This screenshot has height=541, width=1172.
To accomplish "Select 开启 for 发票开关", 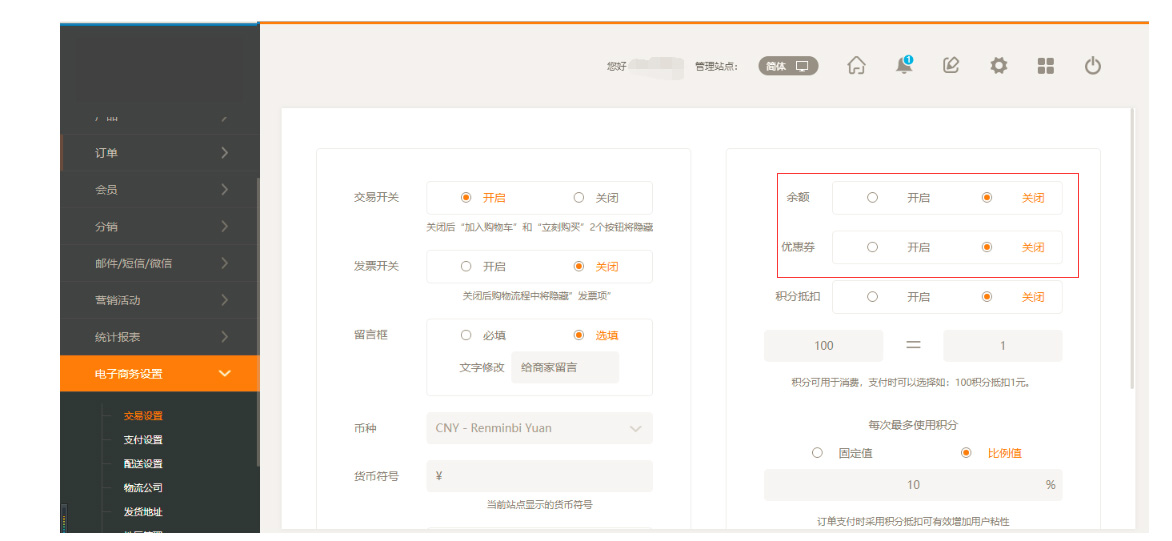I will 466,267.
